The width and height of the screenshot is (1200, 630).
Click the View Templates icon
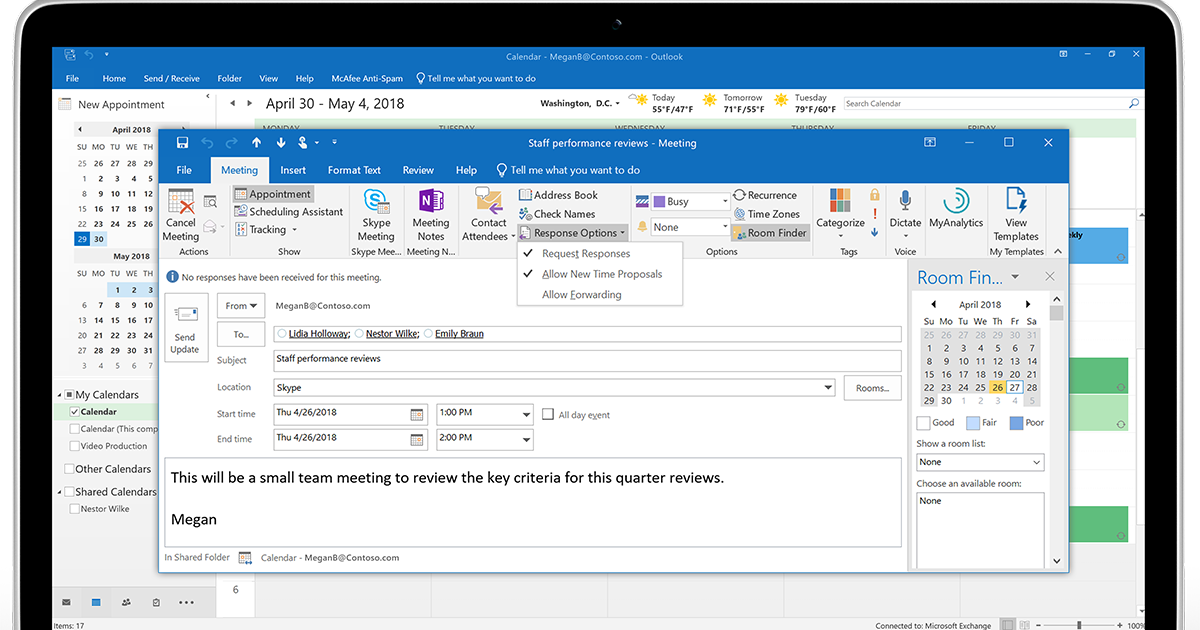1016,199
